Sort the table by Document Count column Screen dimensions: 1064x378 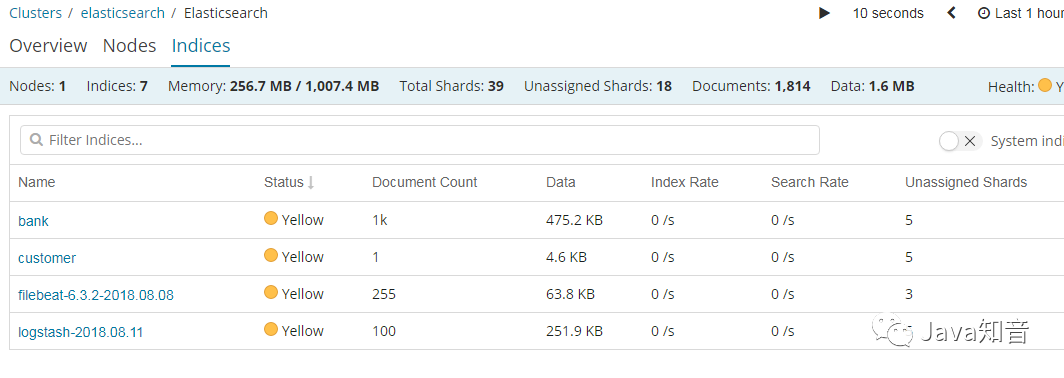tap(425, 182)
